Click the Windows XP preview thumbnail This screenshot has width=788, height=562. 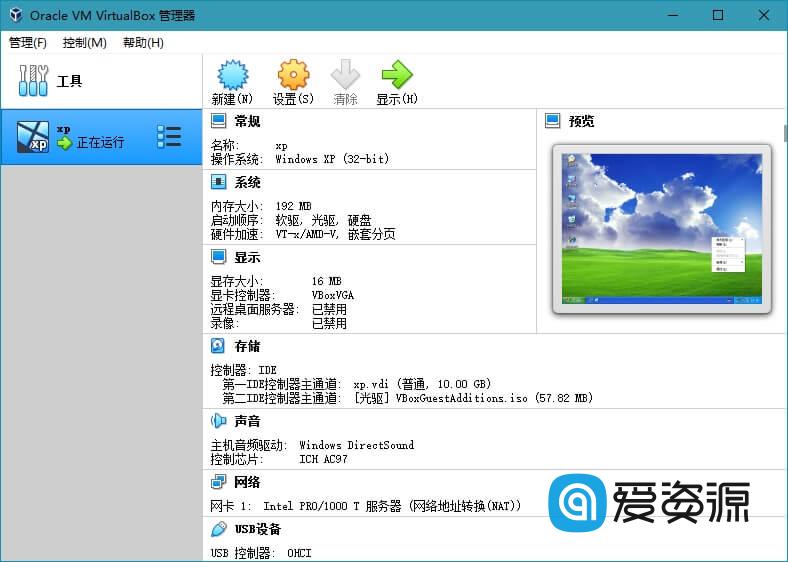tap(661, 228)
